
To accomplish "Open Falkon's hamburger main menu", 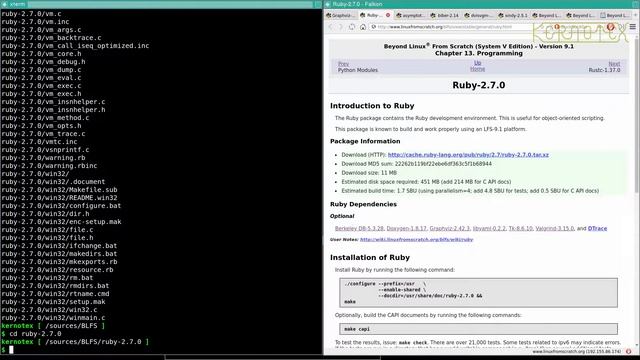I will coord(633,27).
